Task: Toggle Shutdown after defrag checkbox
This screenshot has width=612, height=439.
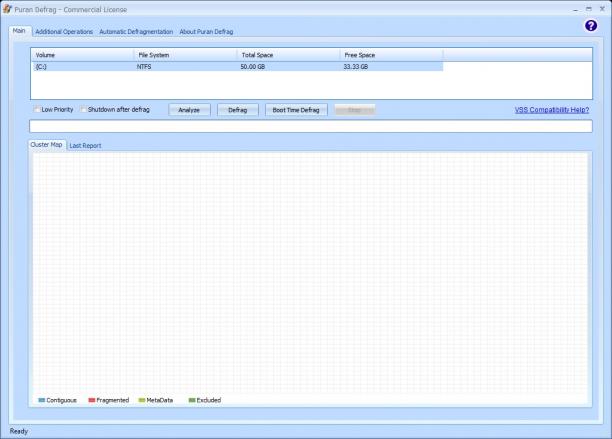Action: (x=84, y=109)
